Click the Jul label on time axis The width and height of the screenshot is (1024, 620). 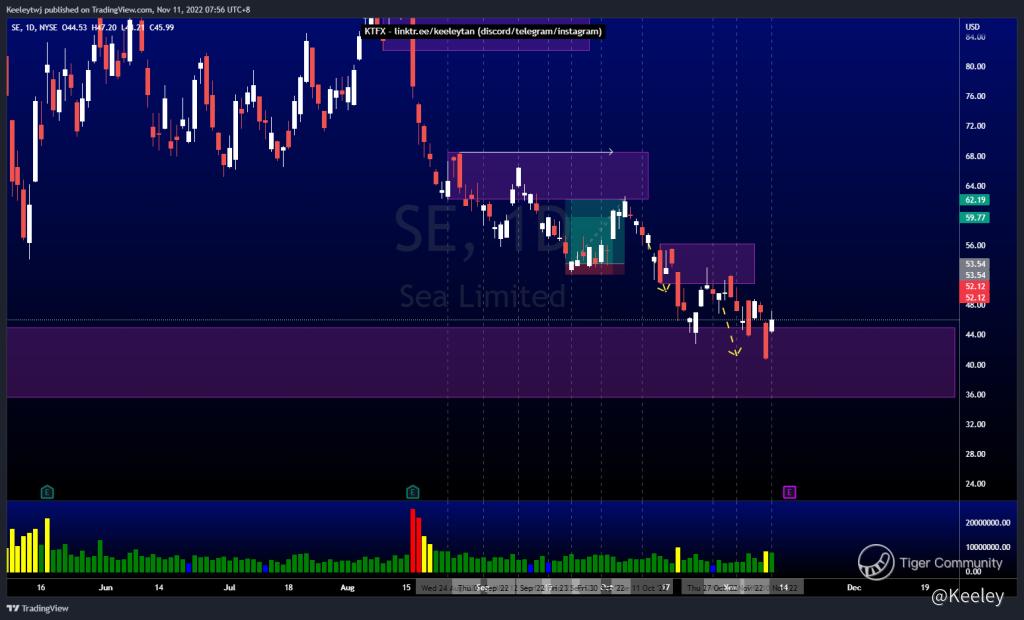point(229,587)
